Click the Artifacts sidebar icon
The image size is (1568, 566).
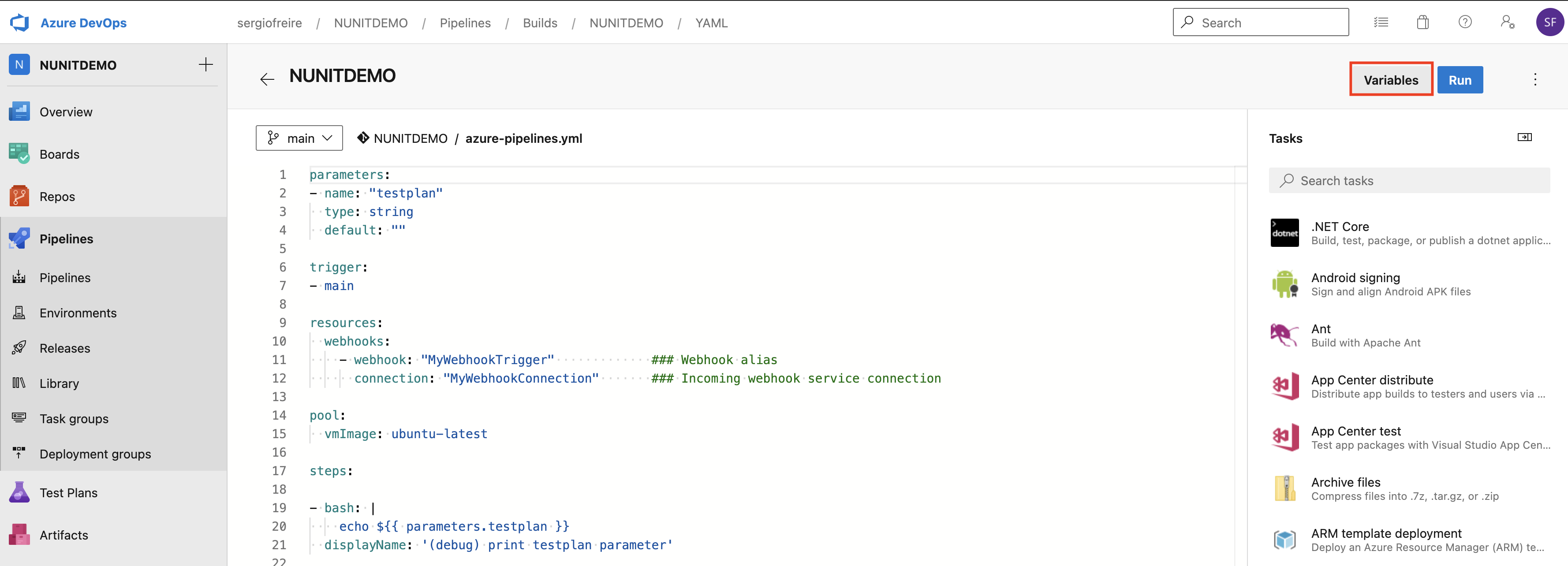19,534
